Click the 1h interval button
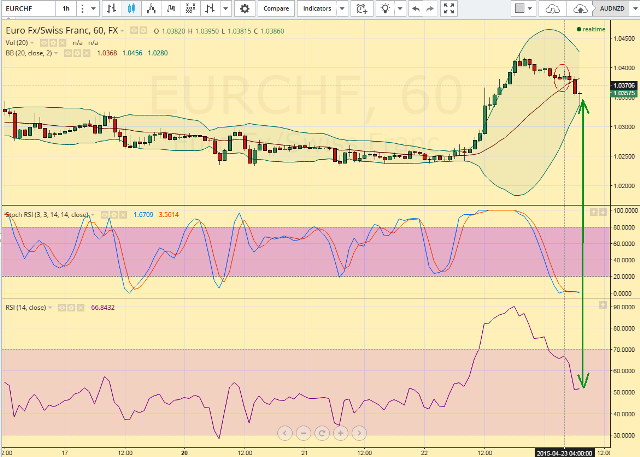This screenshot has width=640, height=457. [66, 8]
